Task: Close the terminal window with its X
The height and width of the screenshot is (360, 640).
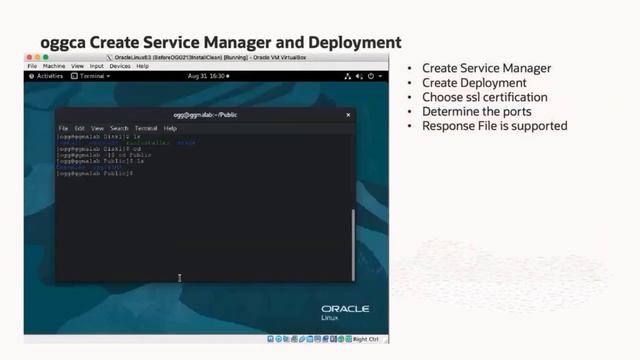Action: 348,115
